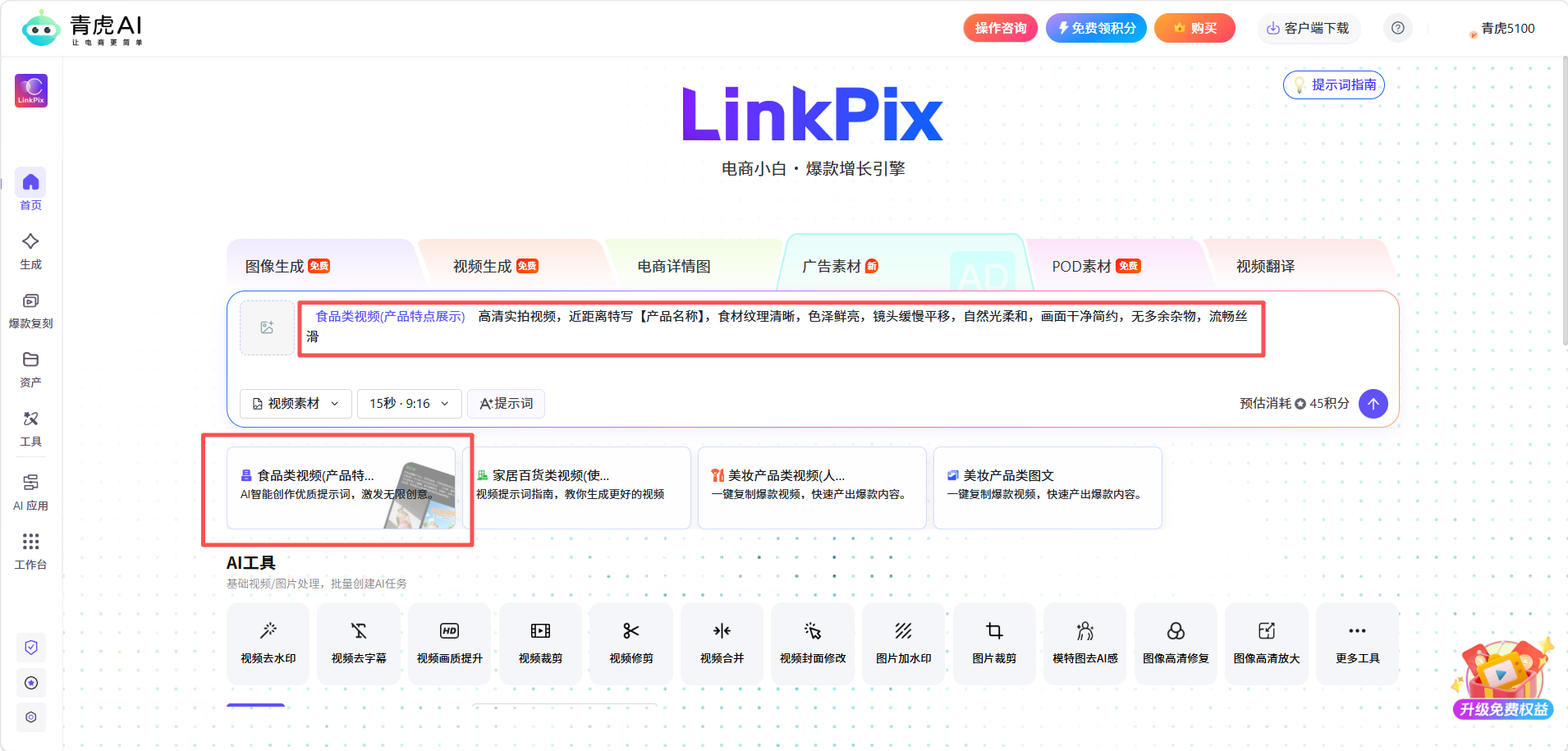The width and height of the screenshot is (1568, 751).
Task: Click the prompt text input area
Action: click(x=780, y=328)
